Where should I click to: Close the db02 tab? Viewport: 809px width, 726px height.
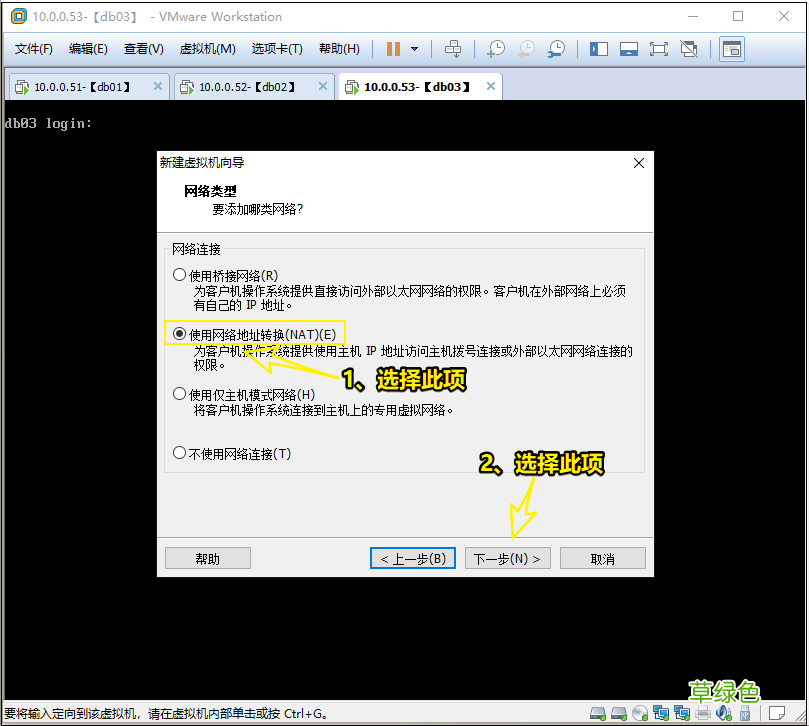pos(323,86)
